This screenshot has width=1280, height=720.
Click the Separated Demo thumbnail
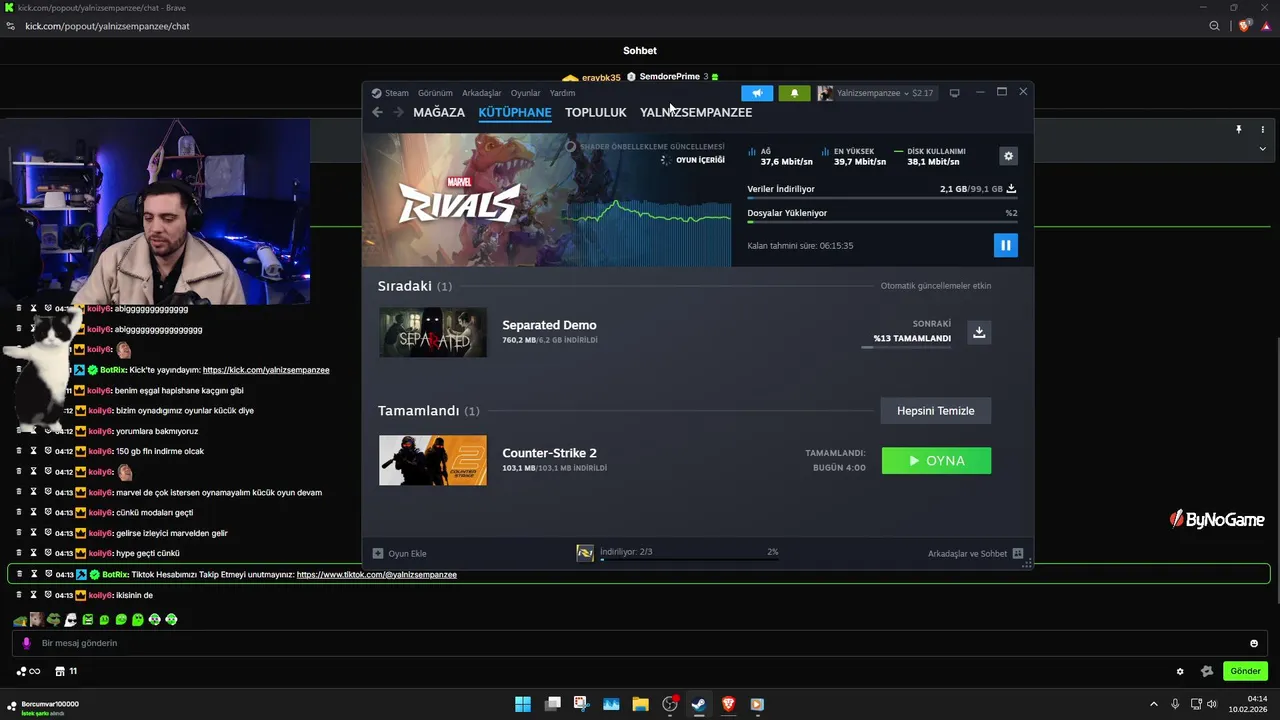(433, 333)
